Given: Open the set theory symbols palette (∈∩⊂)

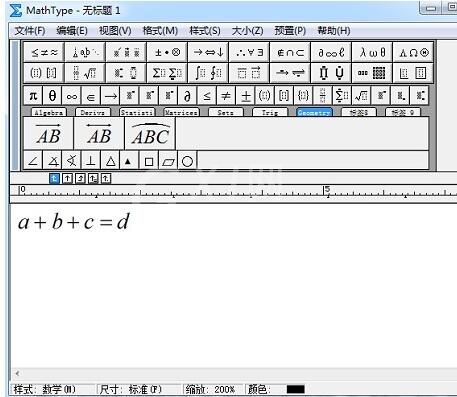Looking at the screenshot, I should (x=290, y=52).
